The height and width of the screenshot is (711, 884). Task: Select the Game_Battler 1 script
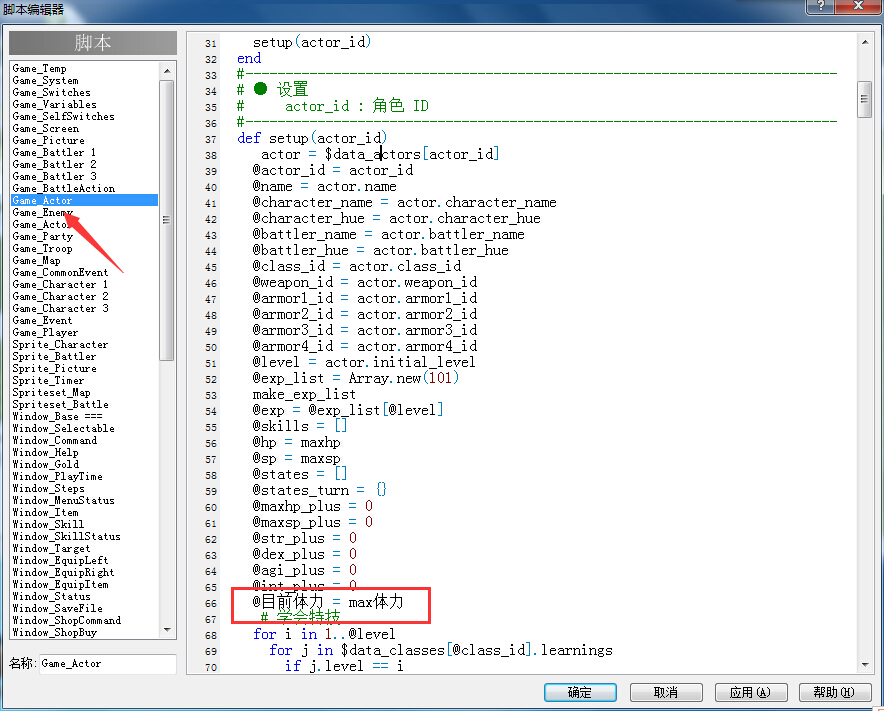click(x=54, y=153)
